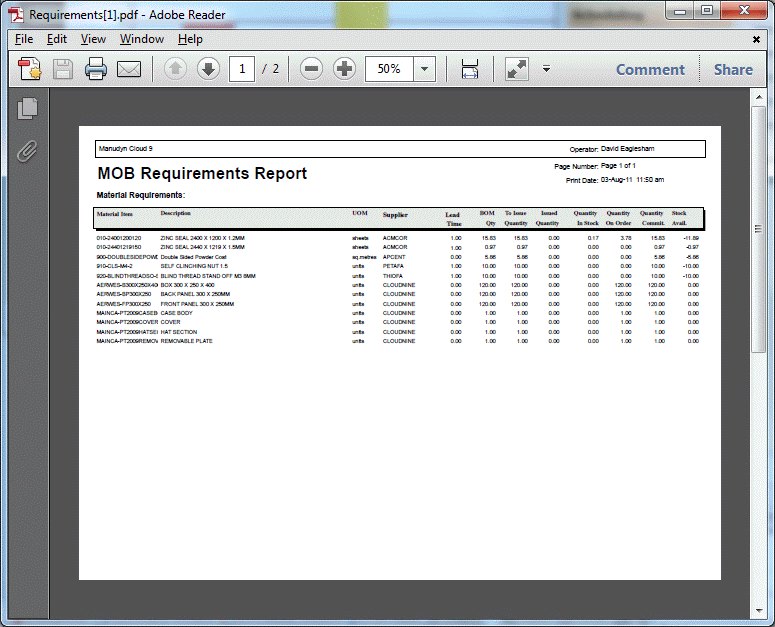Zoom in with the plus button
The image size is (775, 627).
pos(345,69)
